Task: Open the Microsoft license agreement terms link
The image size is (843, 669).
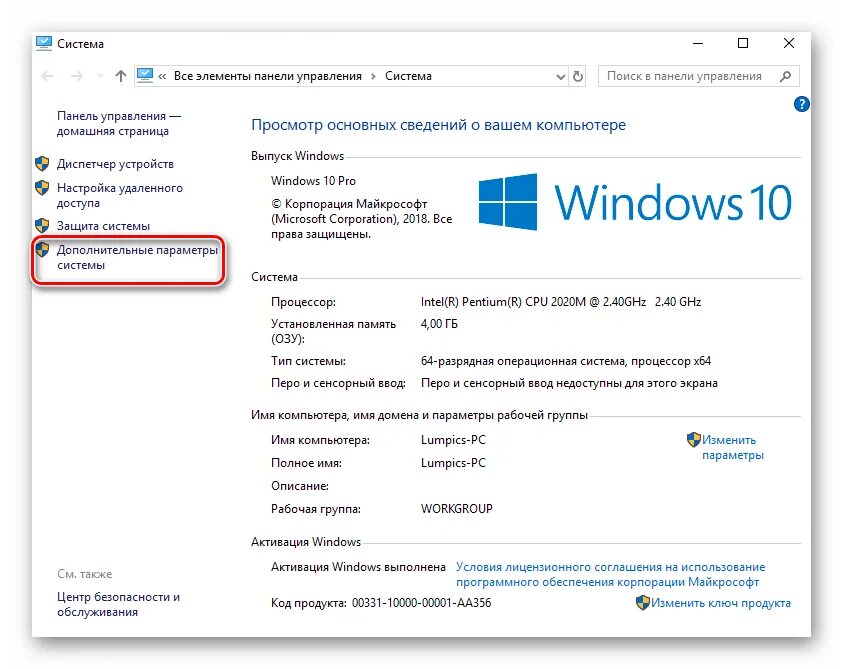Action: coord(610,574)
